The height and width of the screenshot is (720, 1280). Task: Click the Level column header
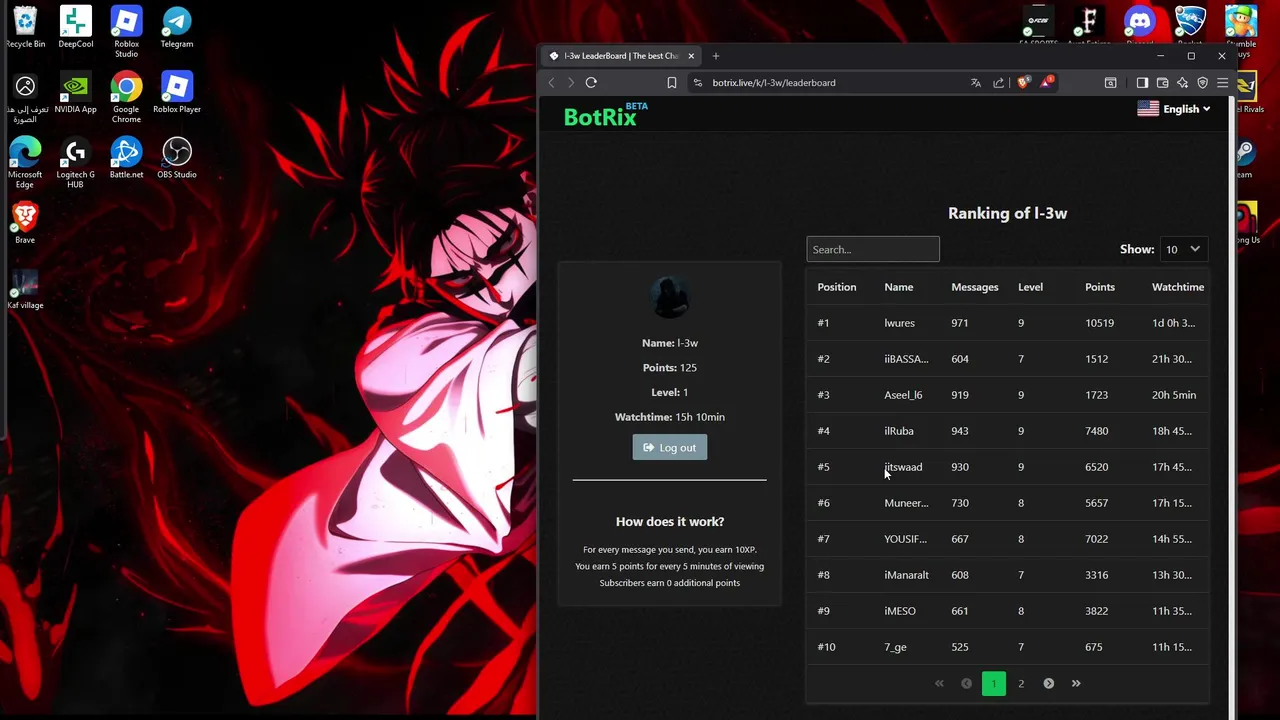click(x=1030, y=287)
